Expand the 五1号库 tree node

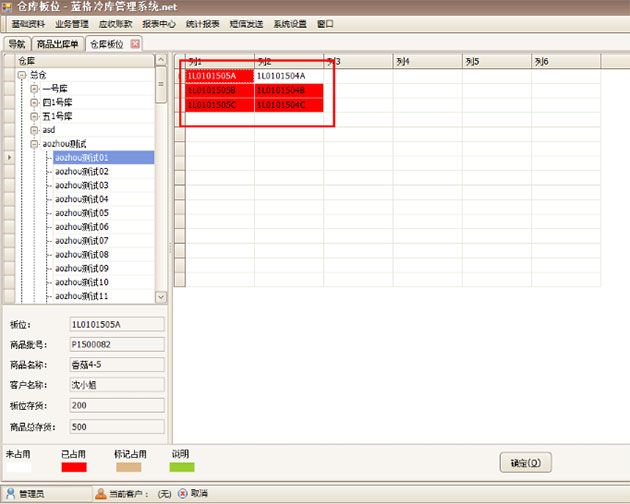pyautogui.click(x=34, y=116)
